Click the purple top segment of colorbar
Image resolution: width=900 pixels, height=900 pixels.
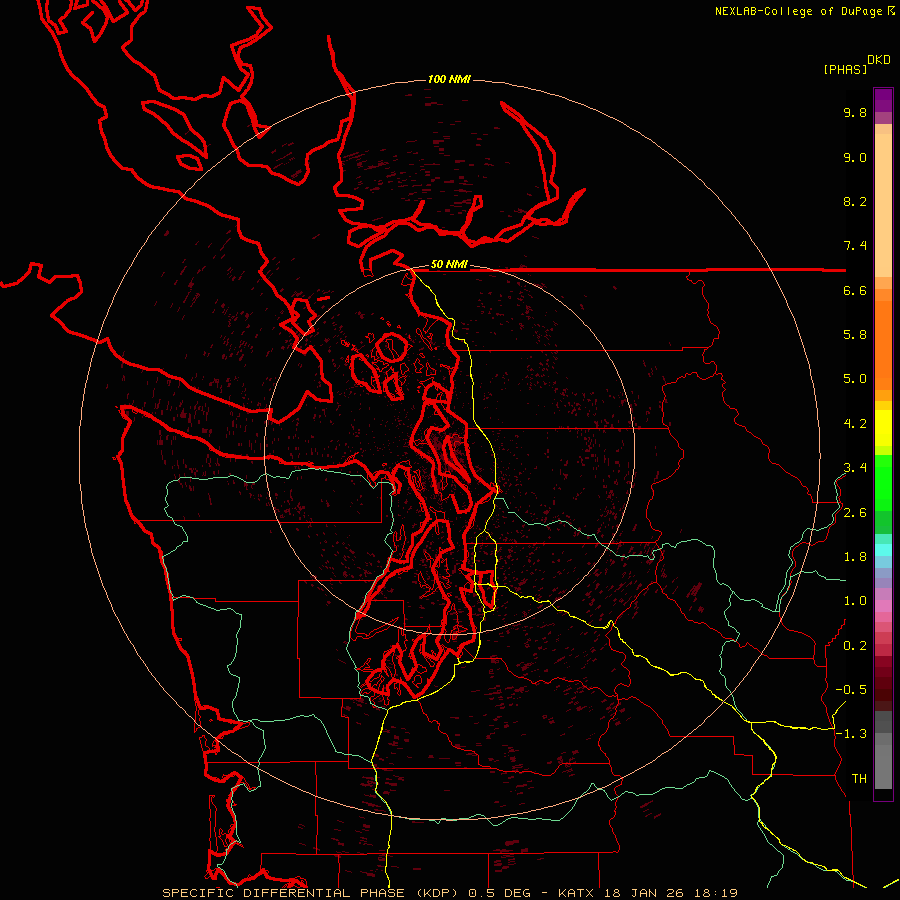click(x=883, y=100)
